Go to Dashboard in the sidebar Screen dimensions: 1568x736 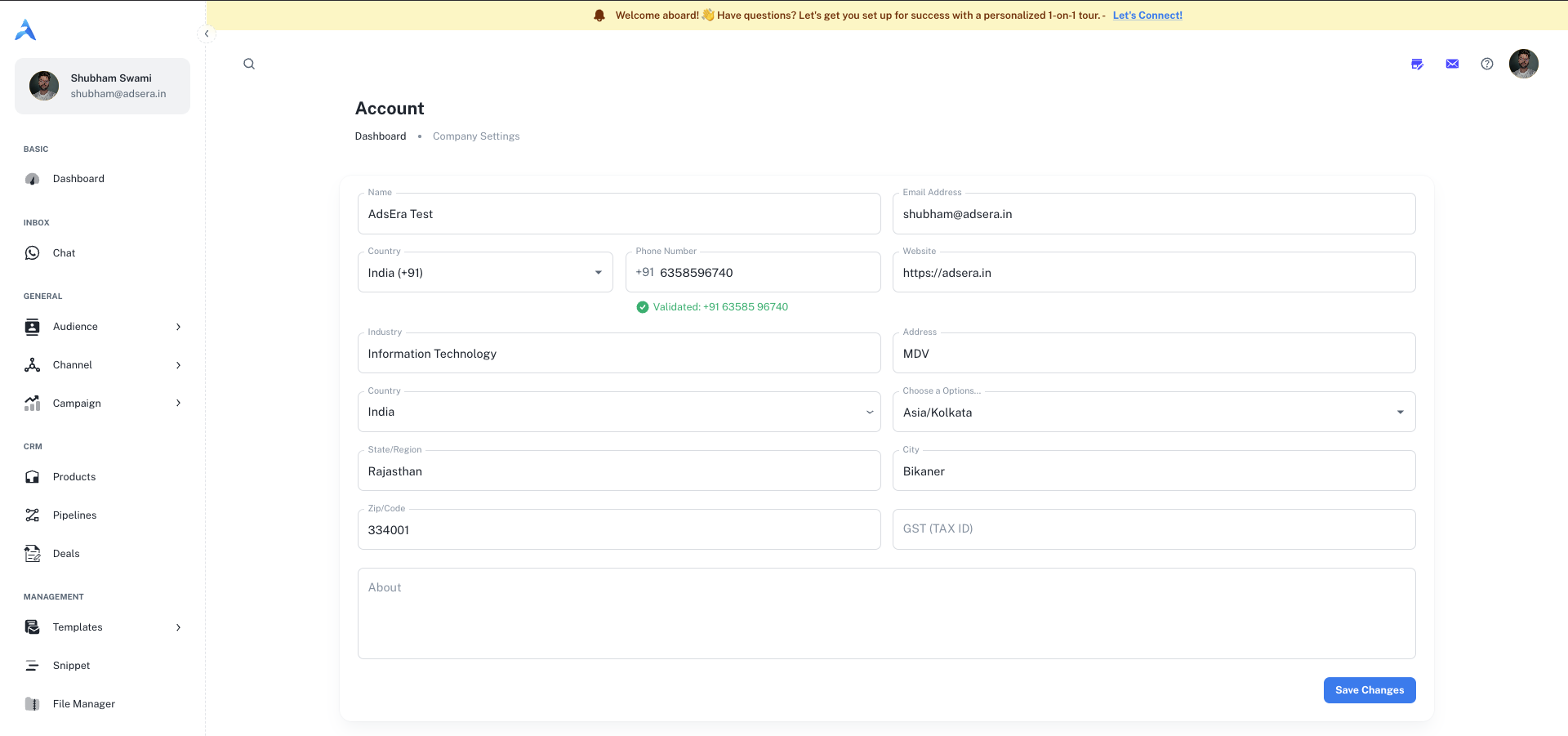pos(78,179)
